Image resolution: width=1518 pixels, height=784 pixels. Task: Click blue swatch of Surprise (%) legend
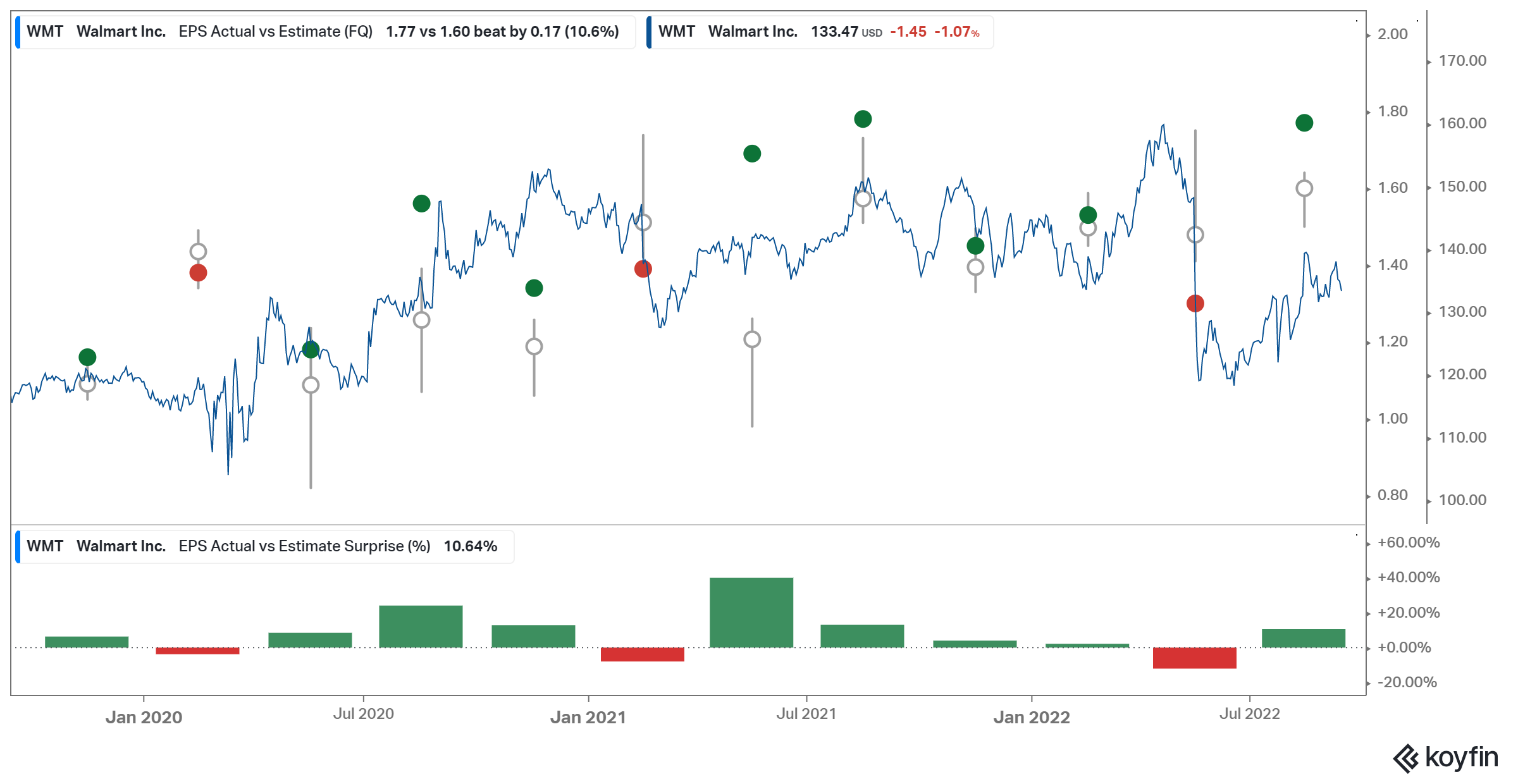click(x=18, y=546)
